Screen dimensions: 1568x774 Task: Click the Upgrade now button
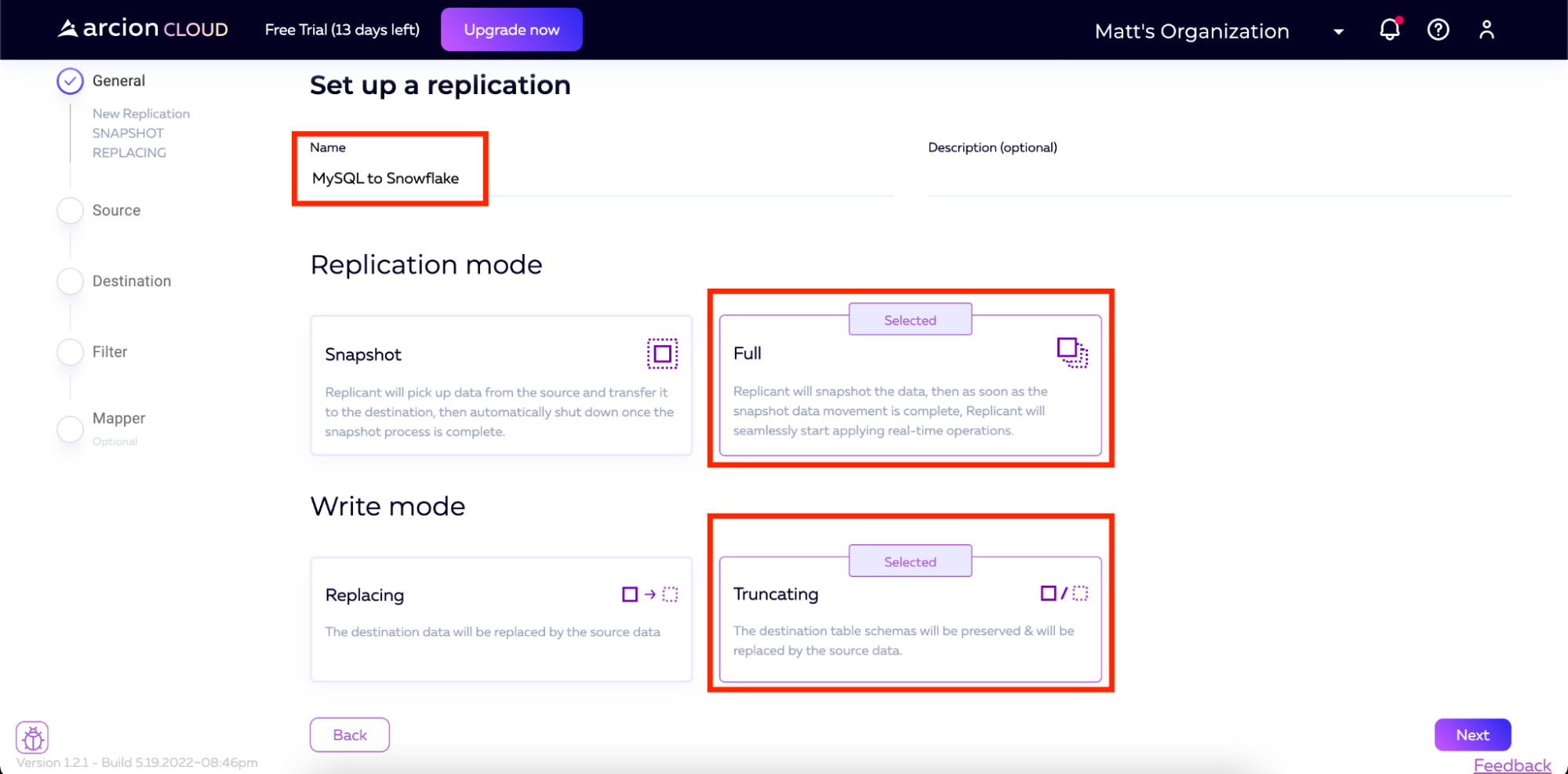click(511, 30)
